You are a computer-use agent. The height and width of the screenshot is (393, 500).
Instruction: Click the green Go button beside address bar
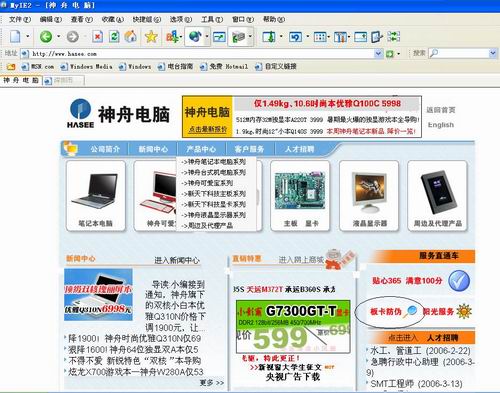pyautogui.click(x=389, y=53)
